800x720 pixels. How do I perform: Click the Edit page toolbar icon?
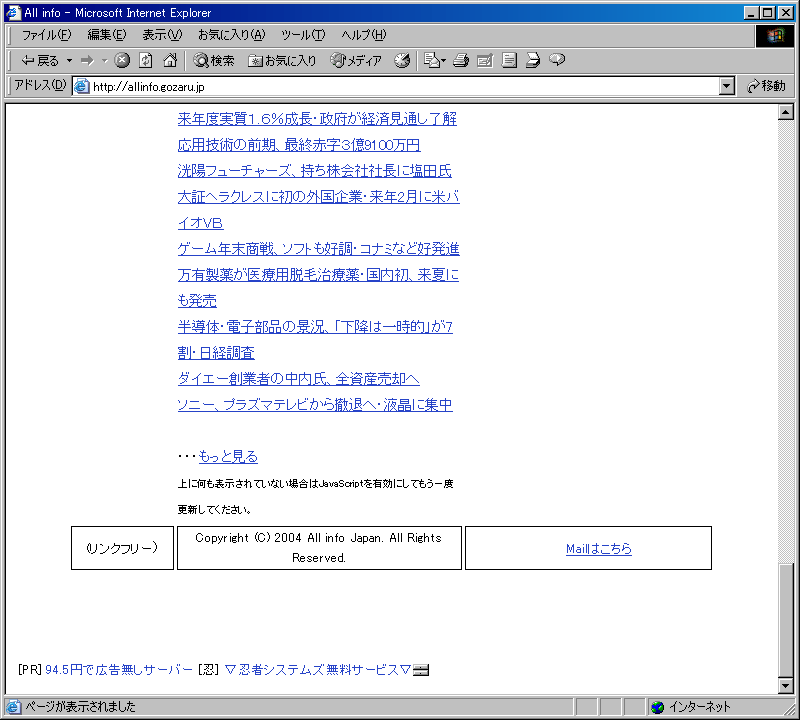click(x=485, y=60)
